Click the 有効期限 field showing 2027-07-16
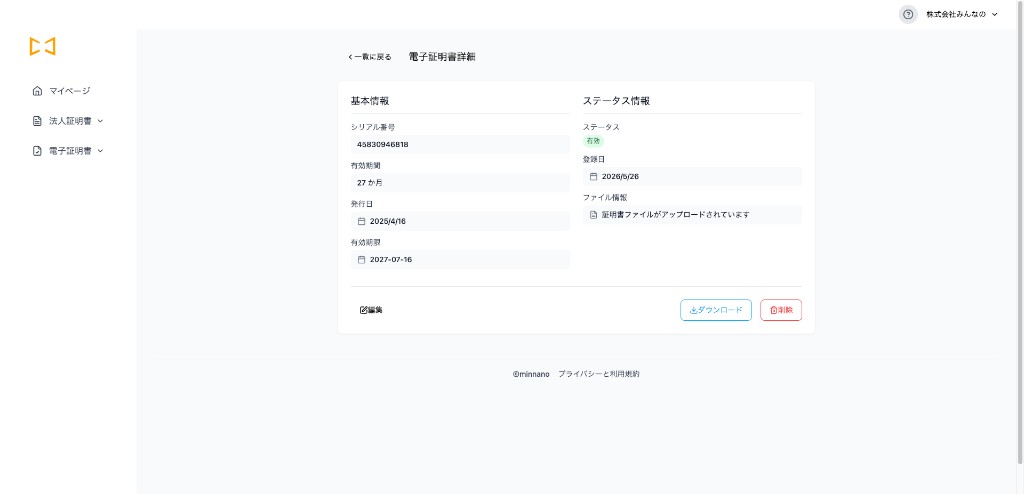The image size is (1024, 494). point(460,259)
